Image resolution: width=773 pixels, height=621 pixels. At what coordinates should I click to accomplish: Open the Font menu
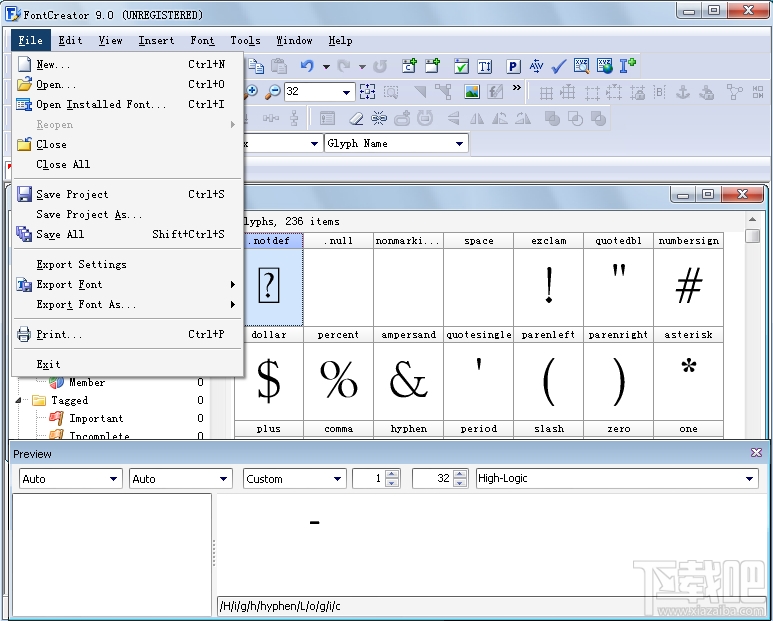(x=202, y=40)
